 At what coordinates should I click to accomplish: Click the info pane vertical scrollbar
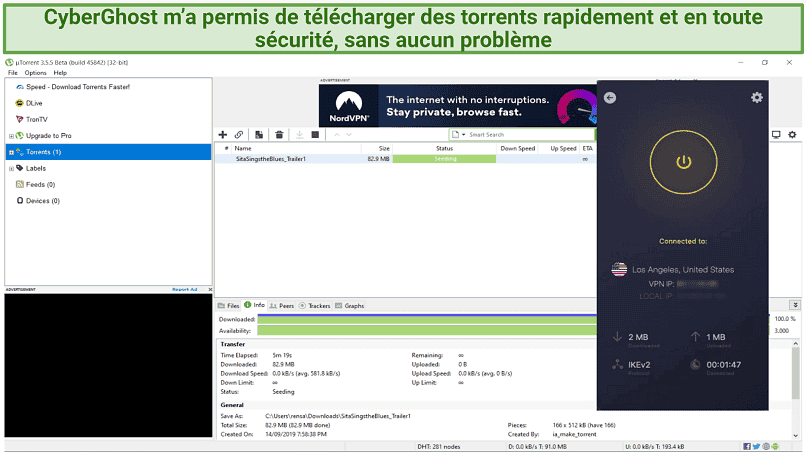795,373
